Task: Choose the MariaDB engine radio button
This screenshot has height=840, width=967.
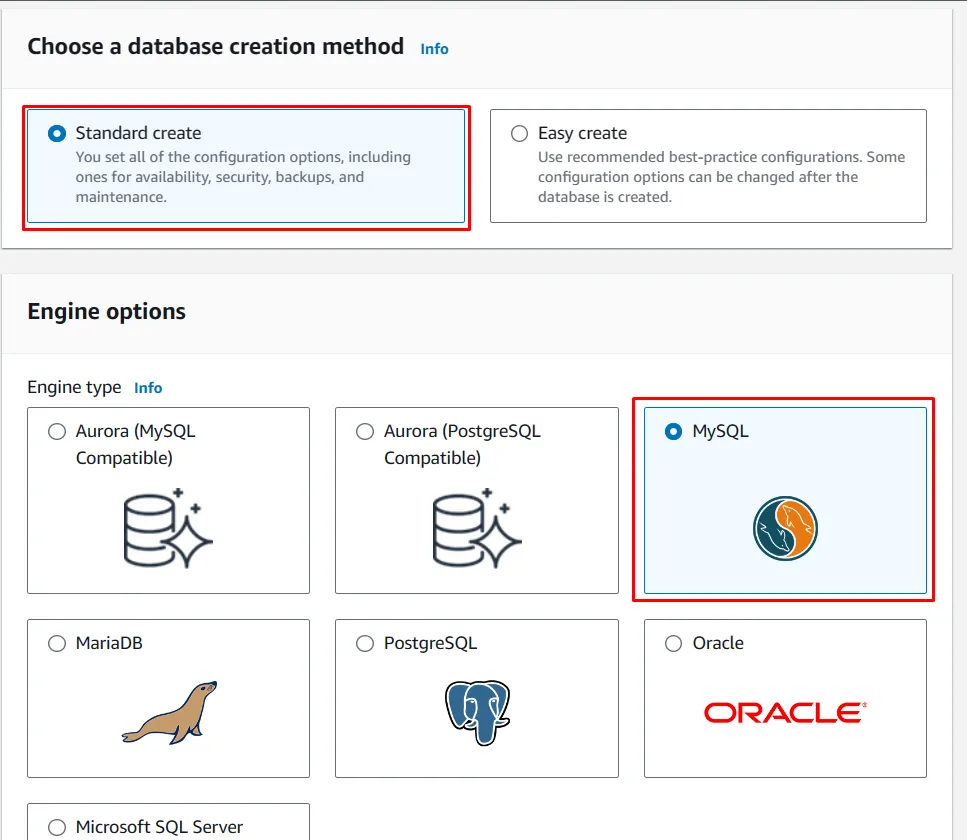Action: (57, 643)
